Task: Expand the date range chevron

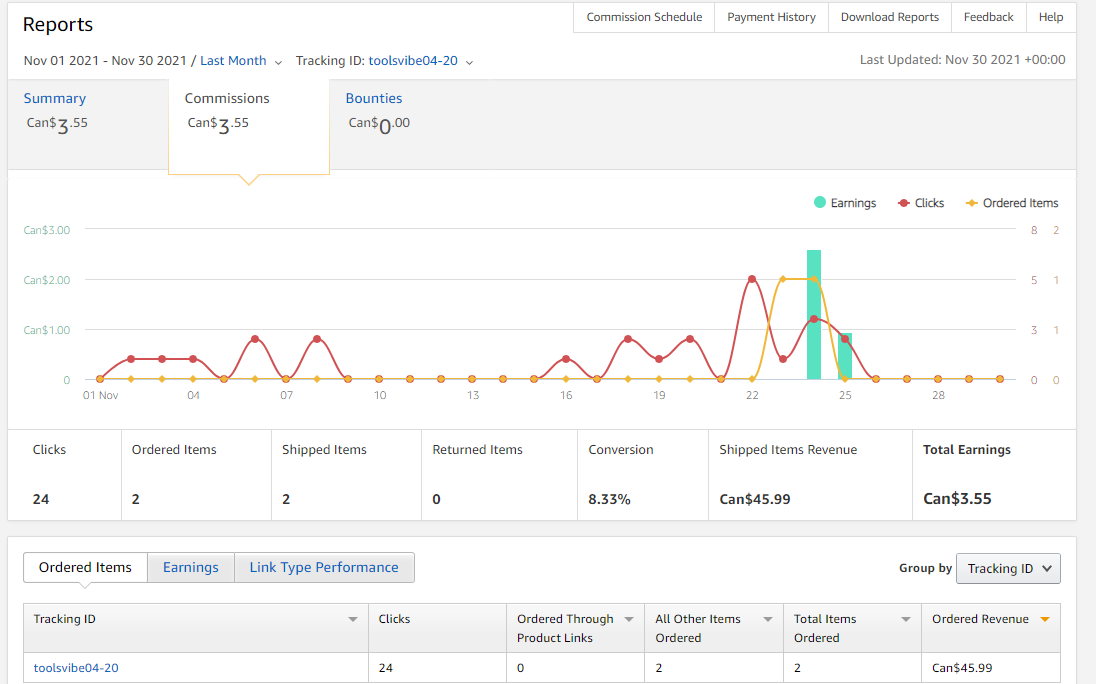Action: coord(278,62)
